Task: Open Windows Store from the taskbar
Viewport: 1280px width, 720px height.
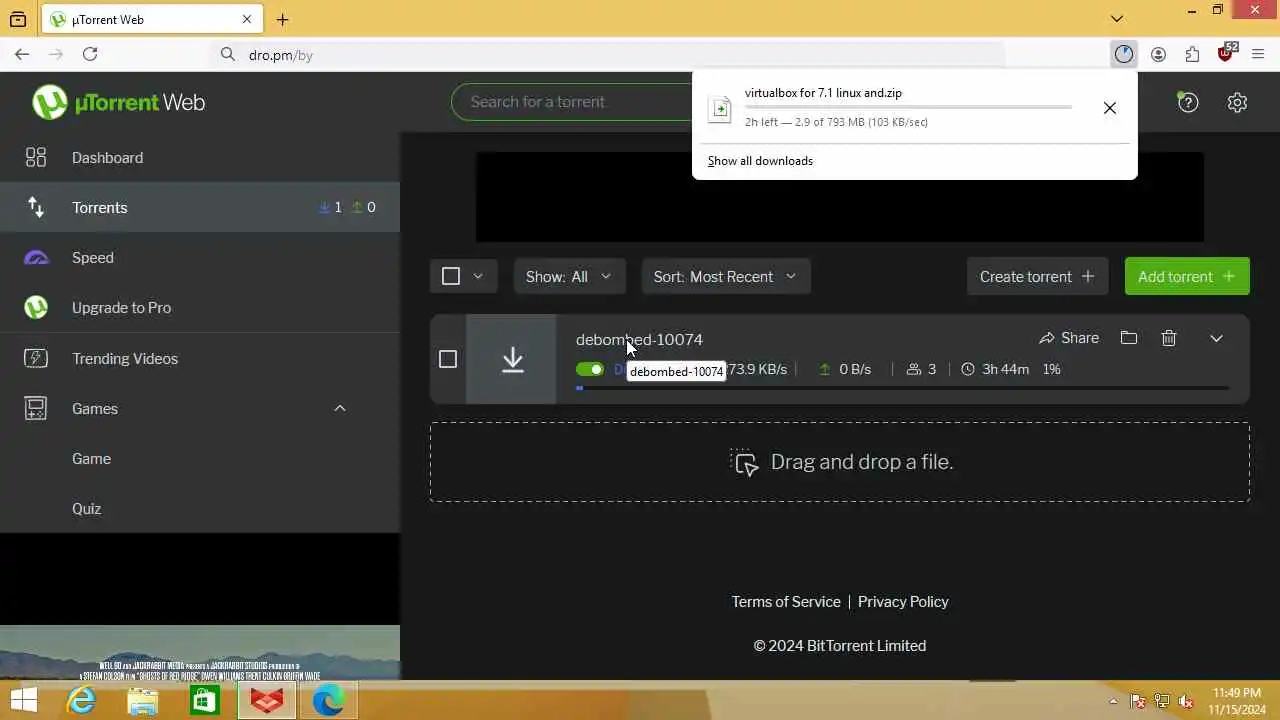Action: click(205, 701)
